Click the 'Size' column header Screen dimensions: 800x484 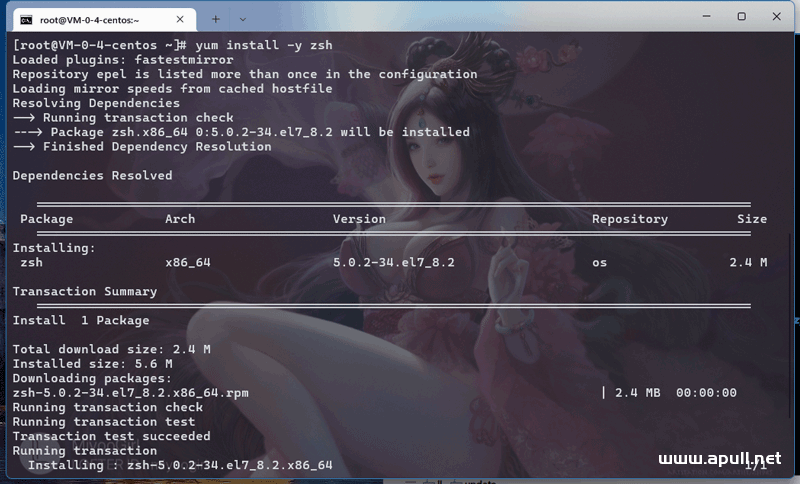[x=752, y=219]
